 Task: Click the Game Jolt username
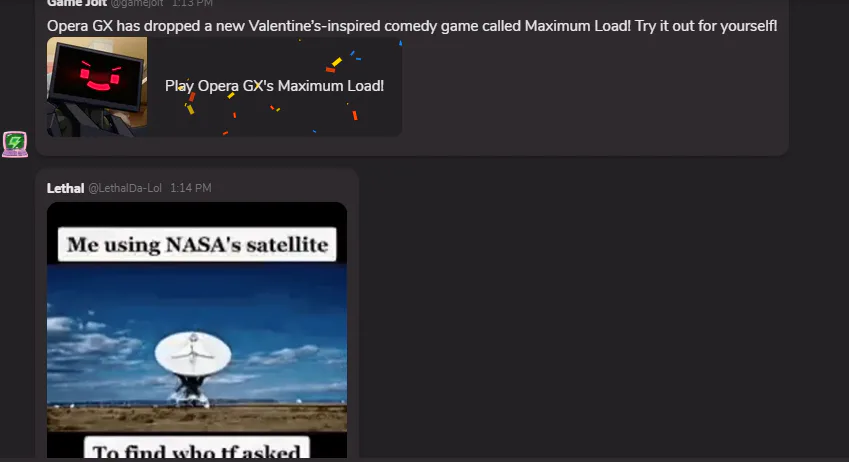click(76, 3)
